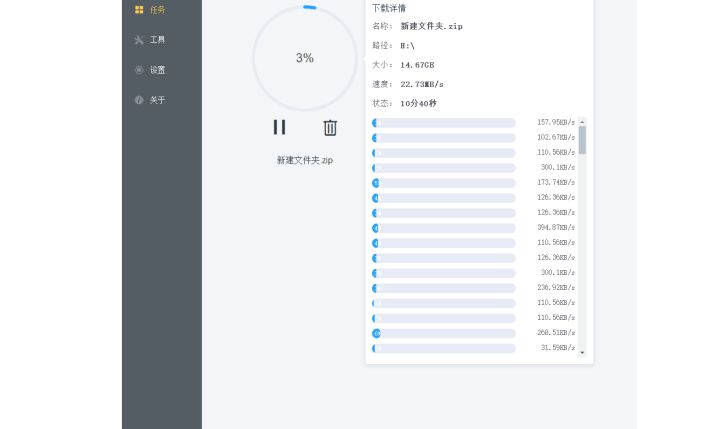Click the progress bar for 173.74KB/s thread
The width and height of the screenshot is (720, 429).
444,183
